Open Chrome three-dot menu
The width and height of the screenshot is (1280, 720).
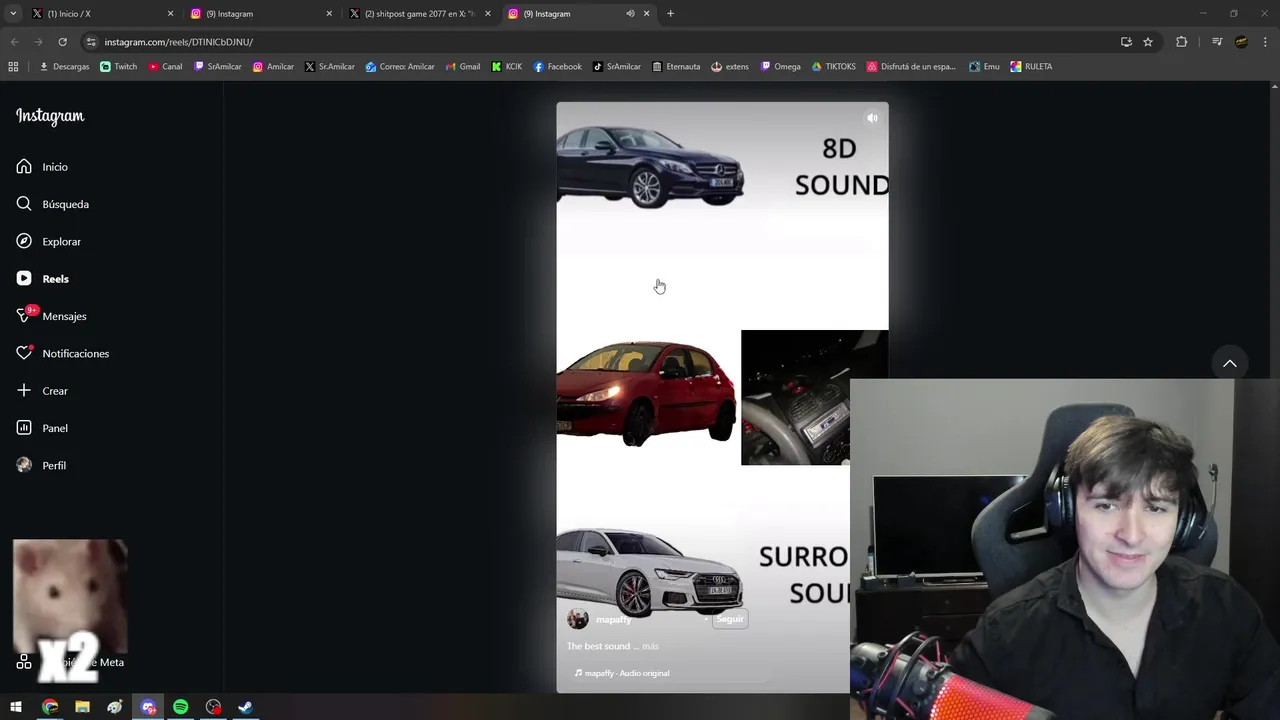click(1265, 42)
